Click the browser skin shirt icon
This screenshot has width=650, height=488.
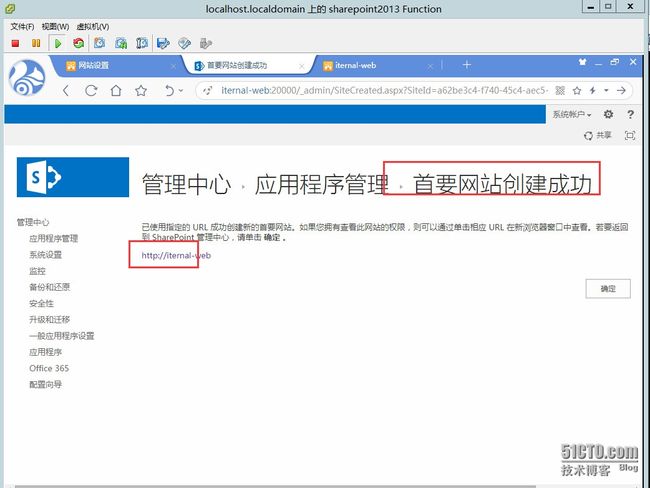582,62
